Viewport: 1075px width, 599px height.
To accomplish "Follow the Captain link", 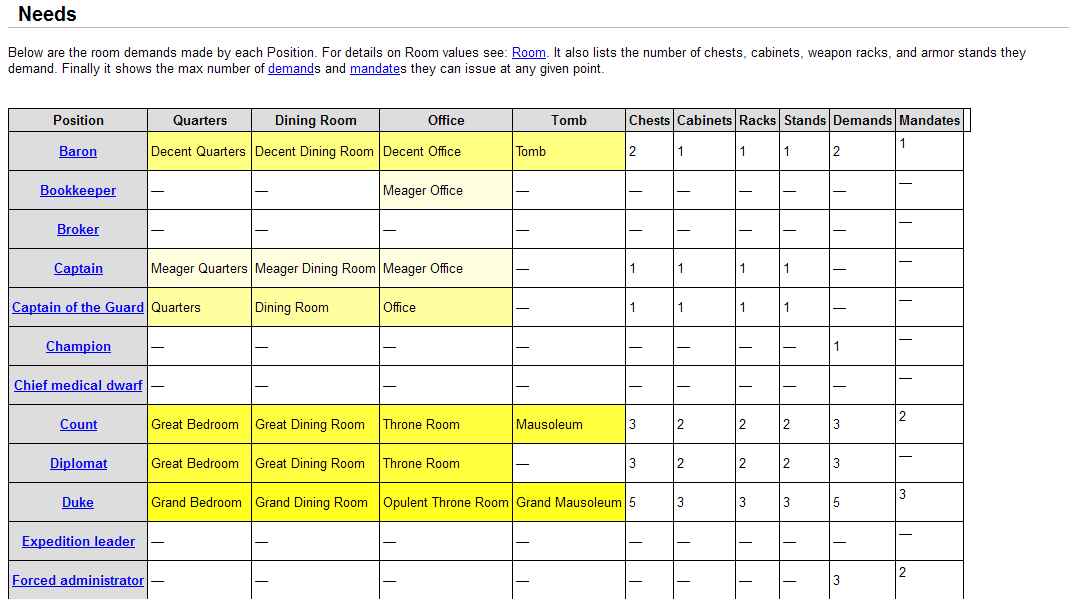I will (x=78, y=268).
